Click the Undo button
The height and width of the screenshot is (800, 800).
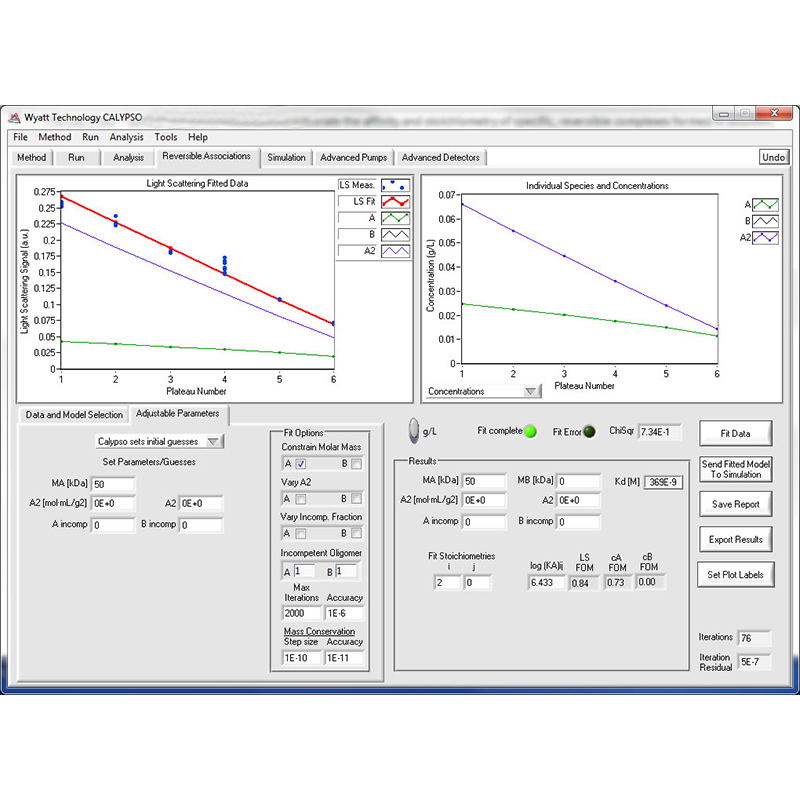pos(773,157)
